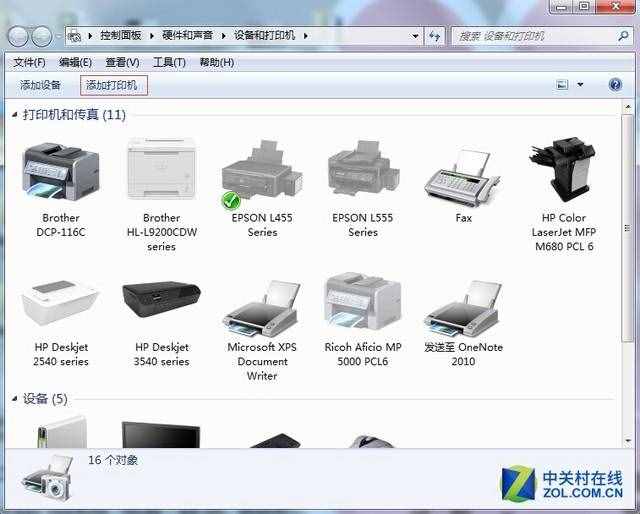Collapse the 设备 group section
The width and height of the screenshot is (640, 514).
14,399
